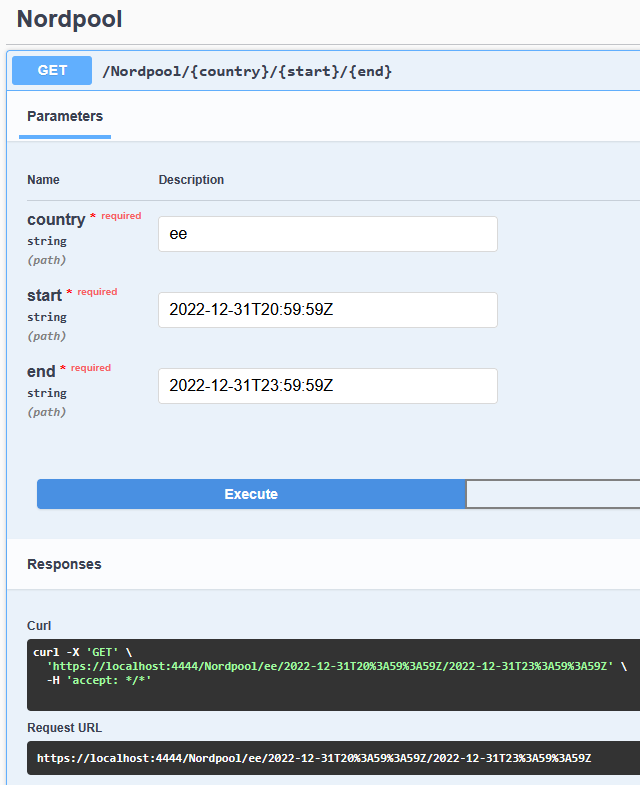Click the Name column header

click(x=43, y=180)
